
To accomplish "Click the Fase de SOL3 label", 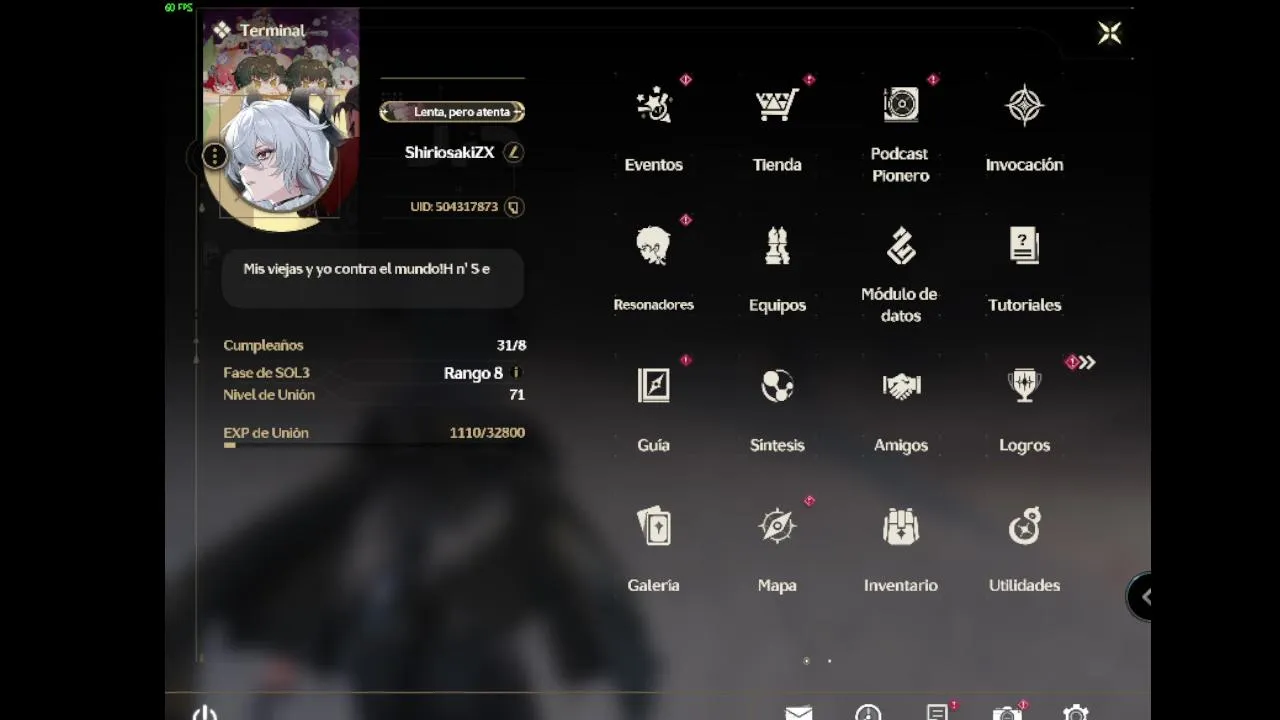I will coord(266,373).
